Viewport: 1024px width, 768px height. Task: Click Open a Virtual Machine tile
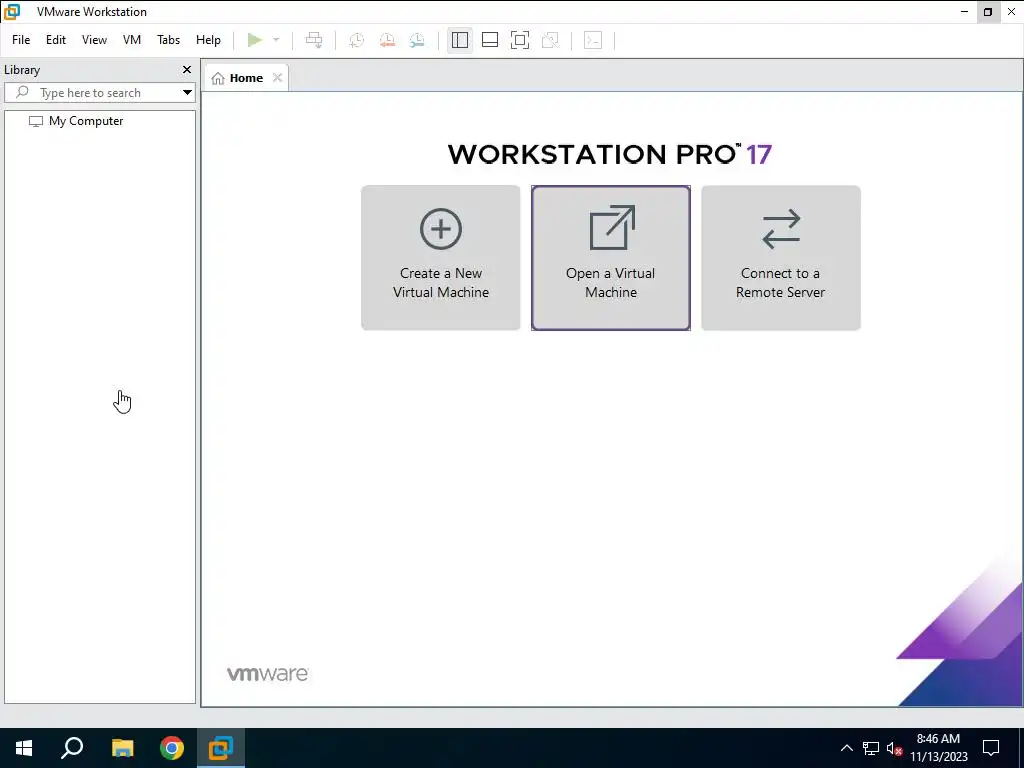[x=611, y=258]
